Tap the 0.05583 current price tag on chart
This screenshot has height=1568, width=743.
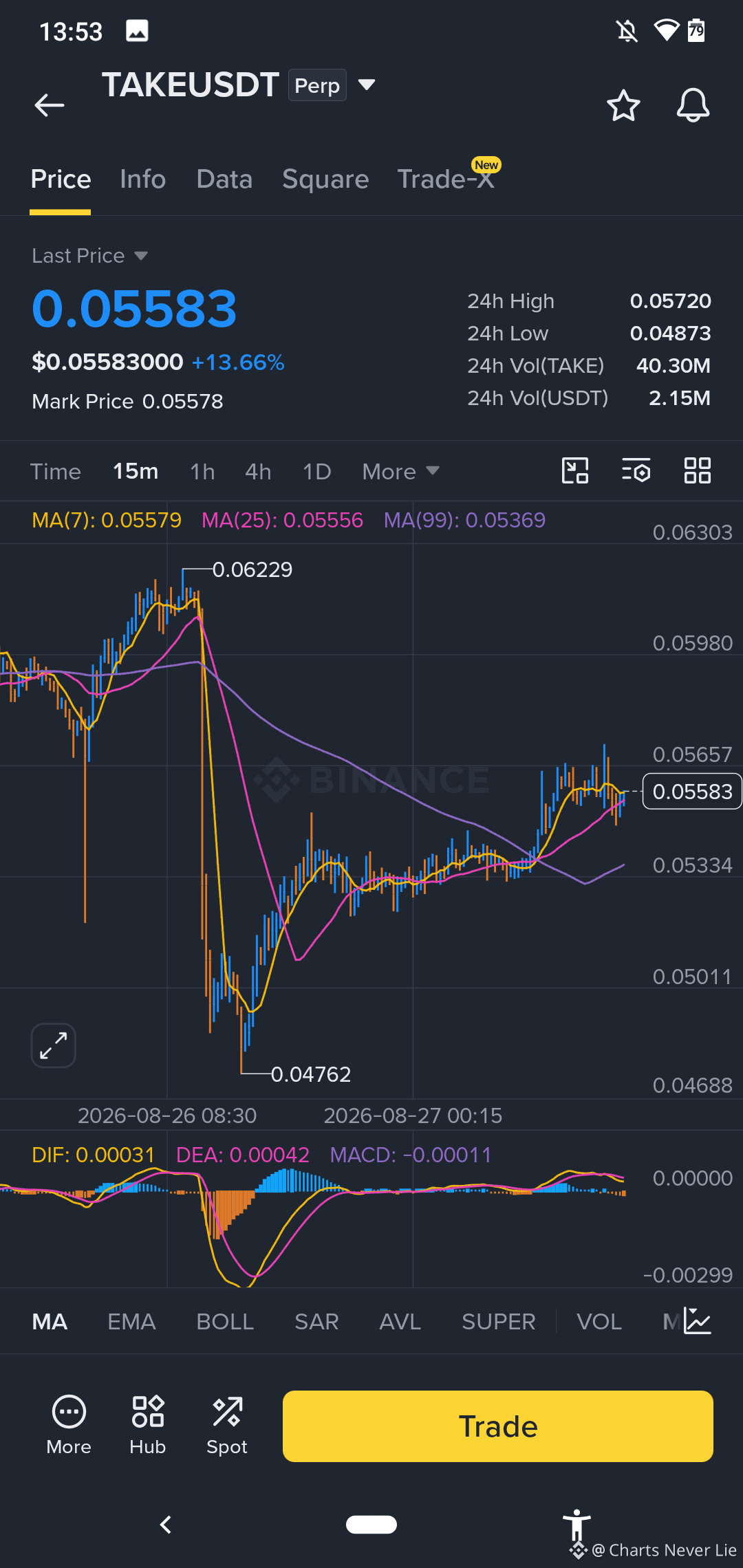(692, 792)
